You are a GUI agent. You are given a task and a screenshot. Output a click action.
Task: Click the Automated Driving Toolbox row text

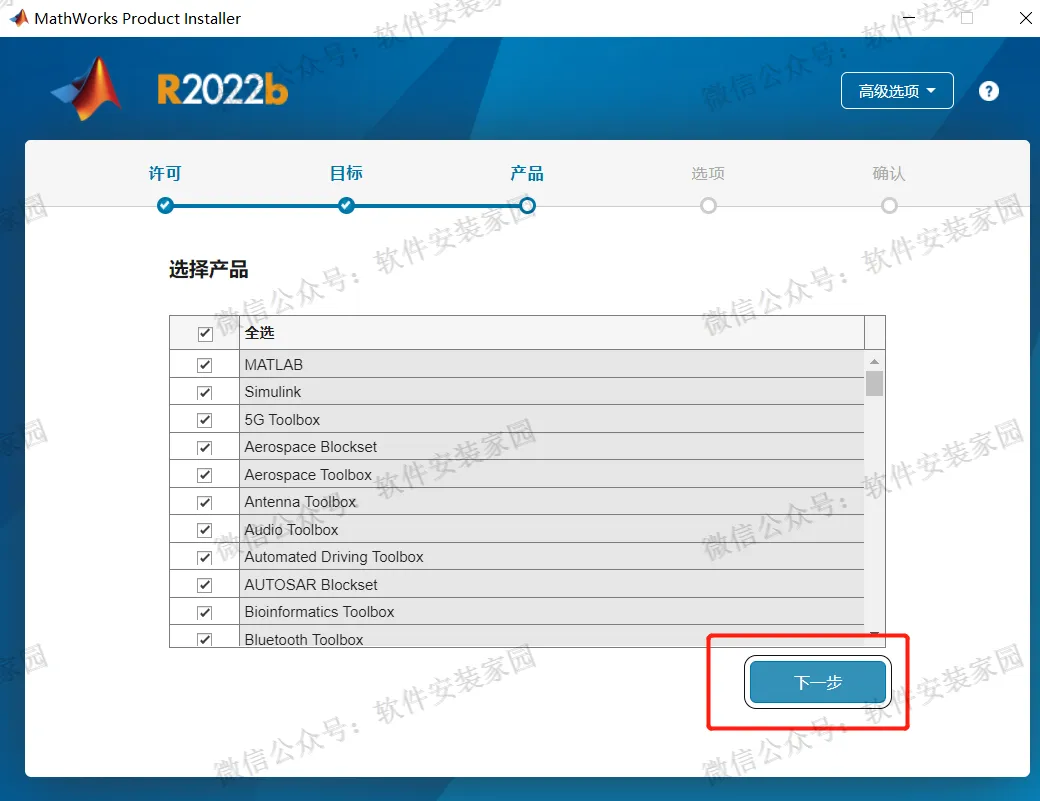[334, 558]
